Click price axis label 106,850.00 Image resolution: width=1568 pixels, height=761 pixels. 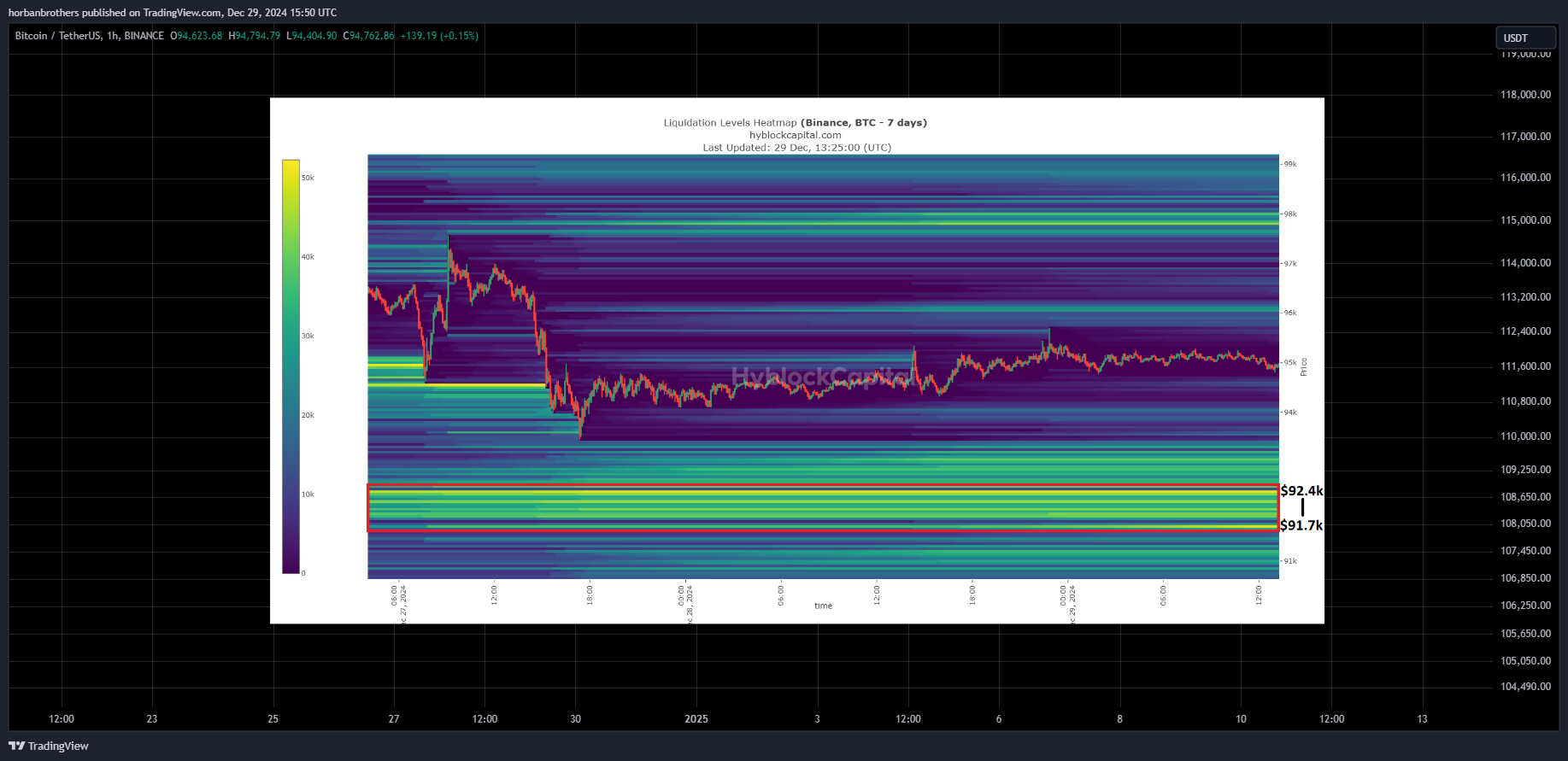pyautogui.click(x=1525, y=578)
